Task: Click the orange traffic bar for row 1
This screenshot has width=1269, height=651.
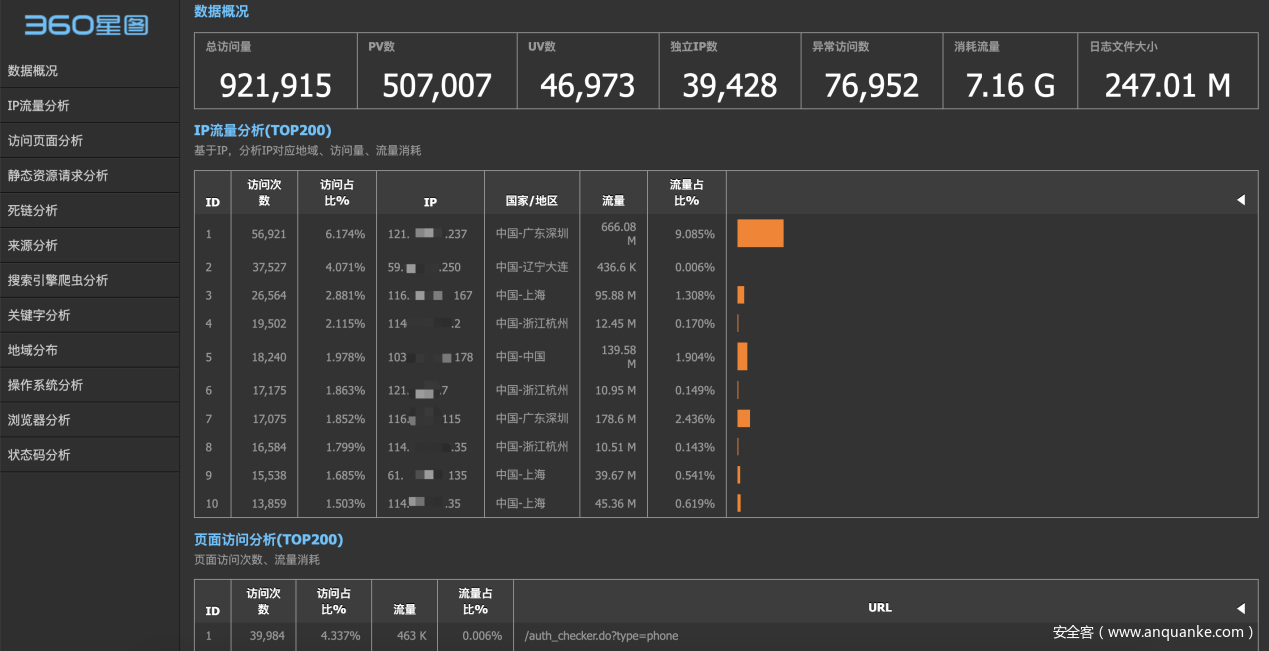Action: [760, 234]
